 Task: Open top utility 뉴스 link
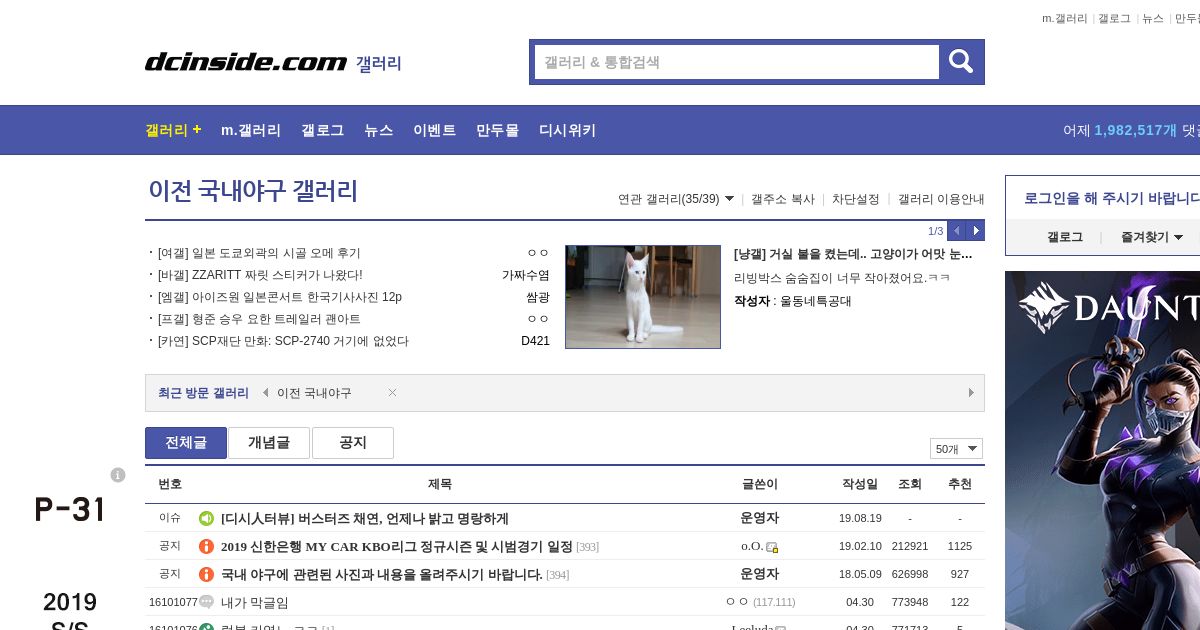tap(1153, 18)
